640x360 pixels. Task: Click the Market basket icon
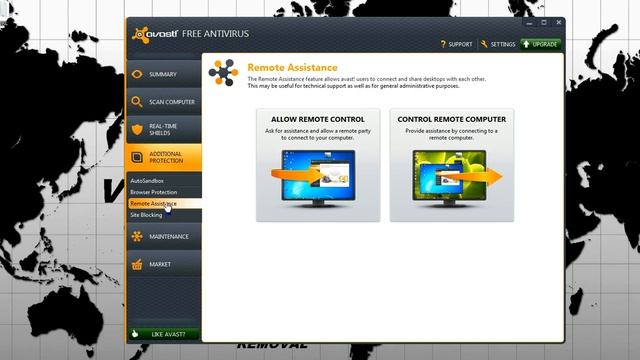point(137,264)
